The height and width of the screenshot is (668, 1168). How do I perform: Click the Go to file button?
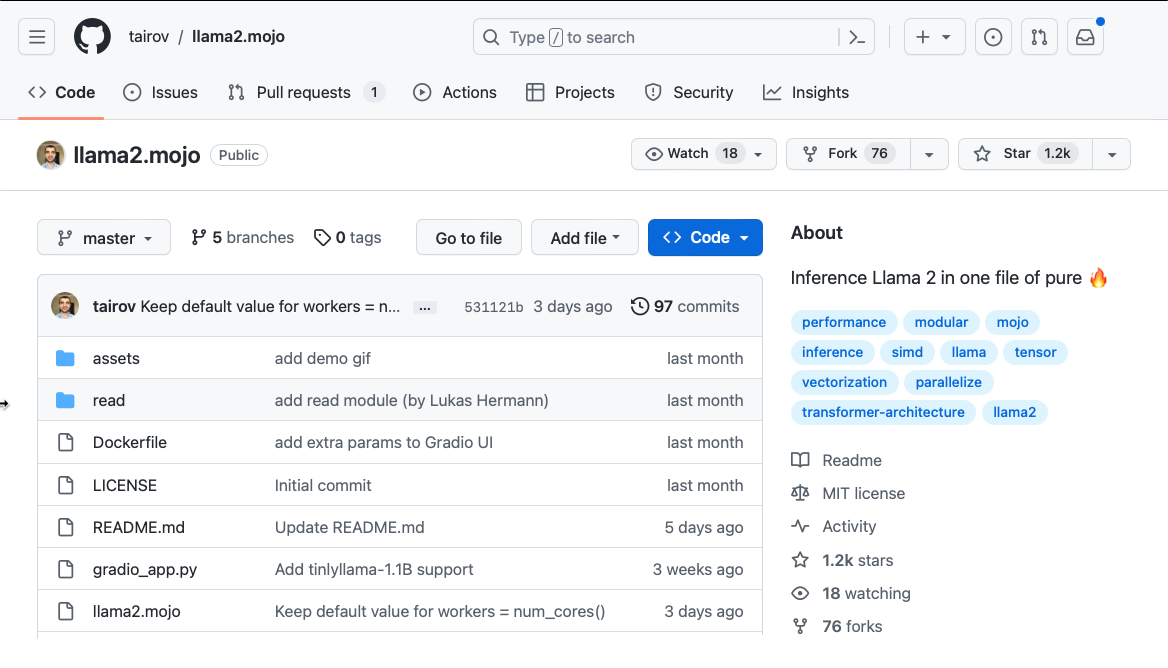point(469,238)
